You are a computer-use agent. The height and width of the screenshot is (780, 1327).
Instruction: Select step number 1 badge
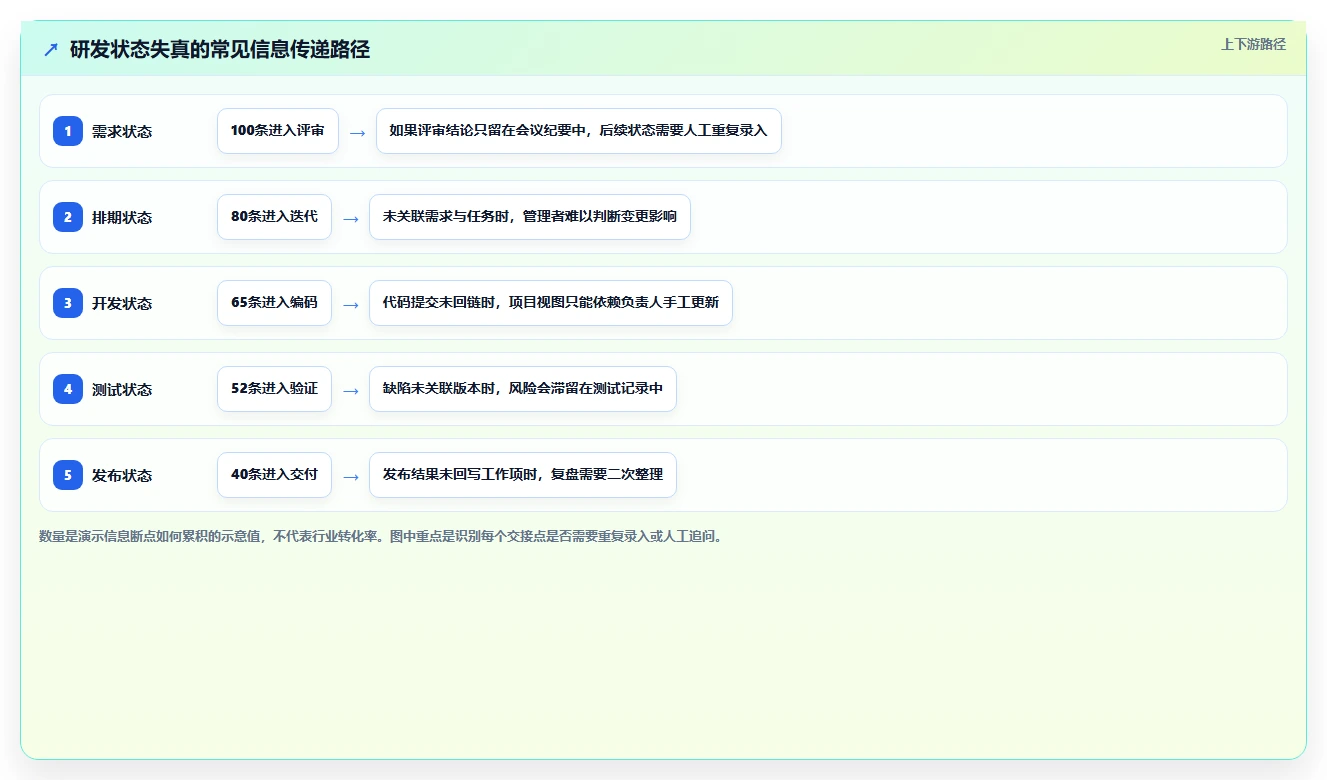coord(68,131)
